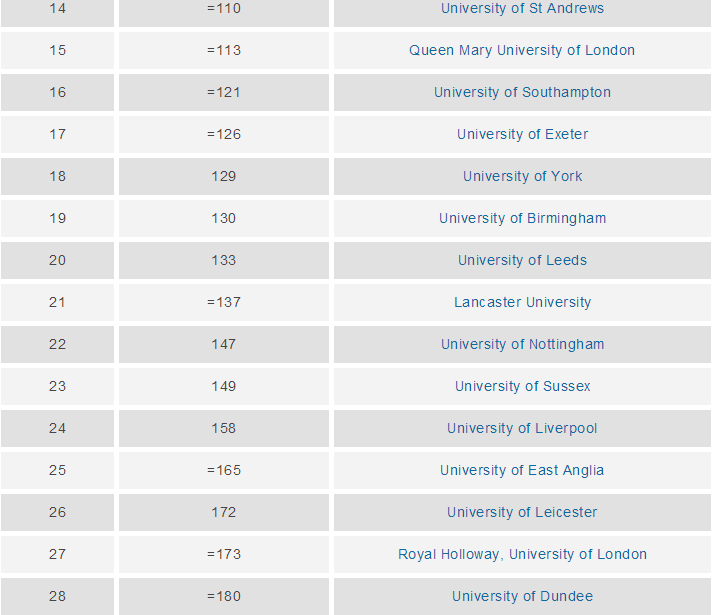
Task: Click the University of Leeds link
Action: click(x=522, y=261)
